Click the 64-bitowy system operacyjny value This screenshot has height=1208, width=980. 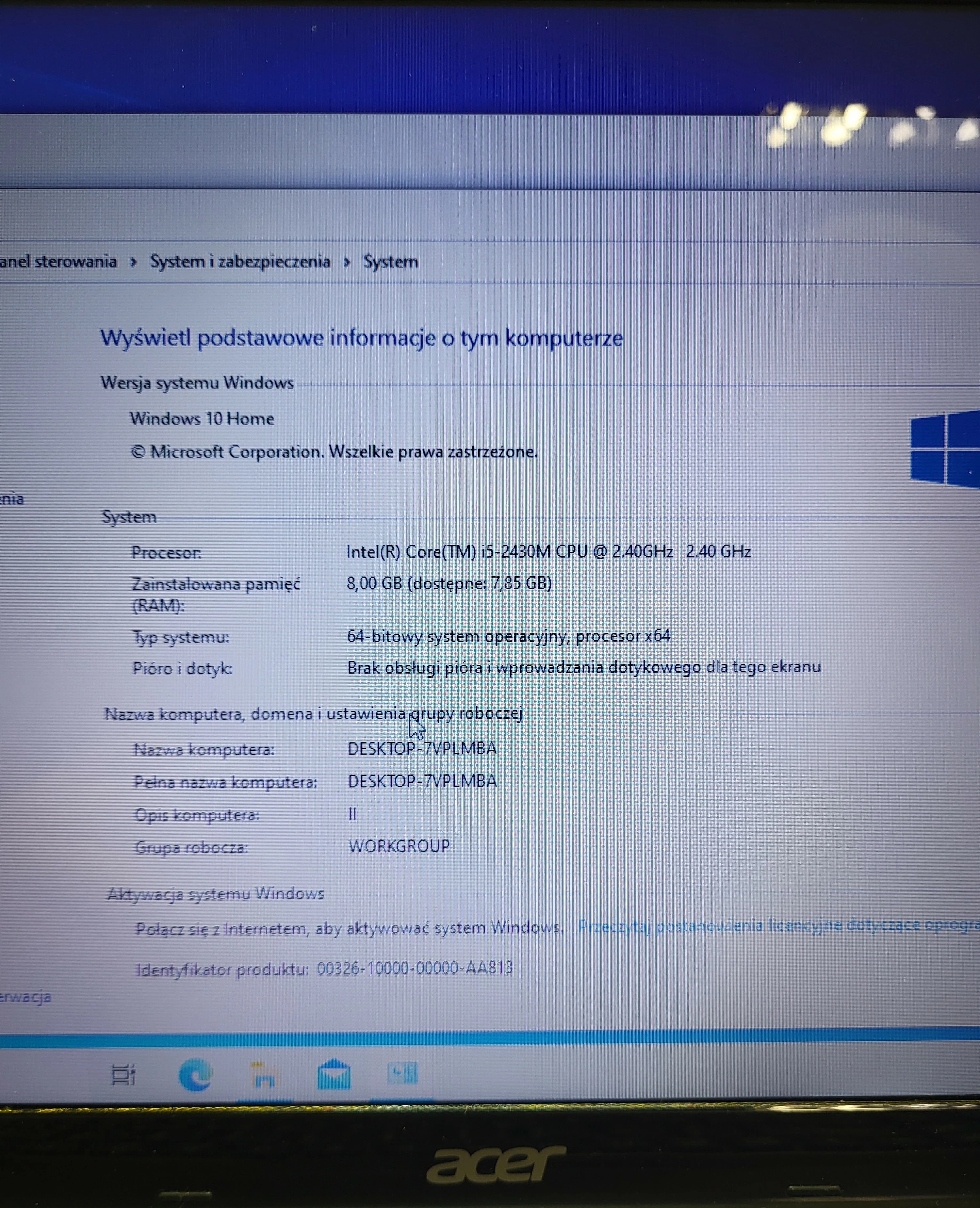[x=509, y=636]
